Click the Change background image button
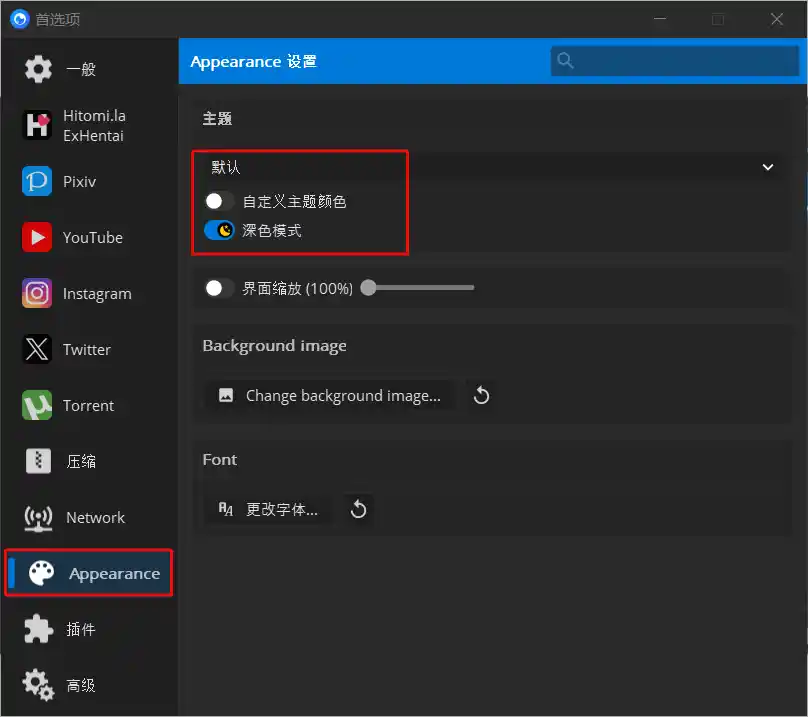This screenshot has height=717, width=808. click(329, 395)
